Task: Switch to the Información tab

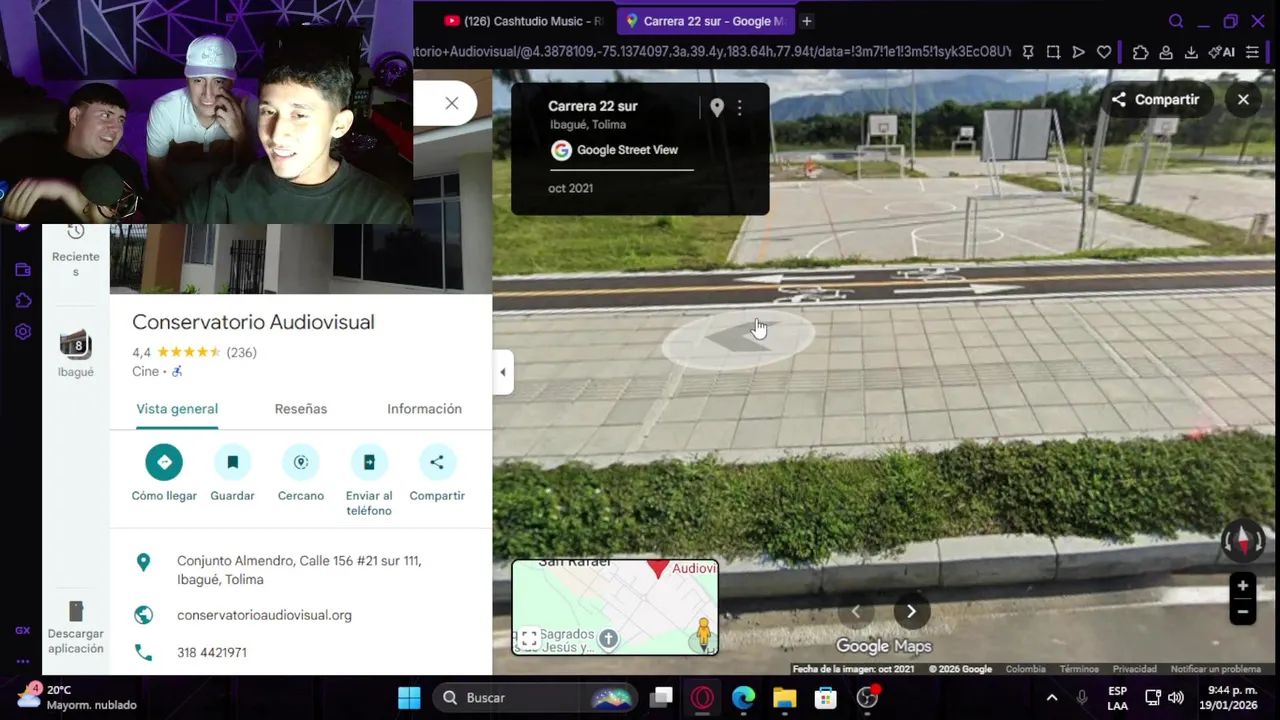Action: point(424,409)
